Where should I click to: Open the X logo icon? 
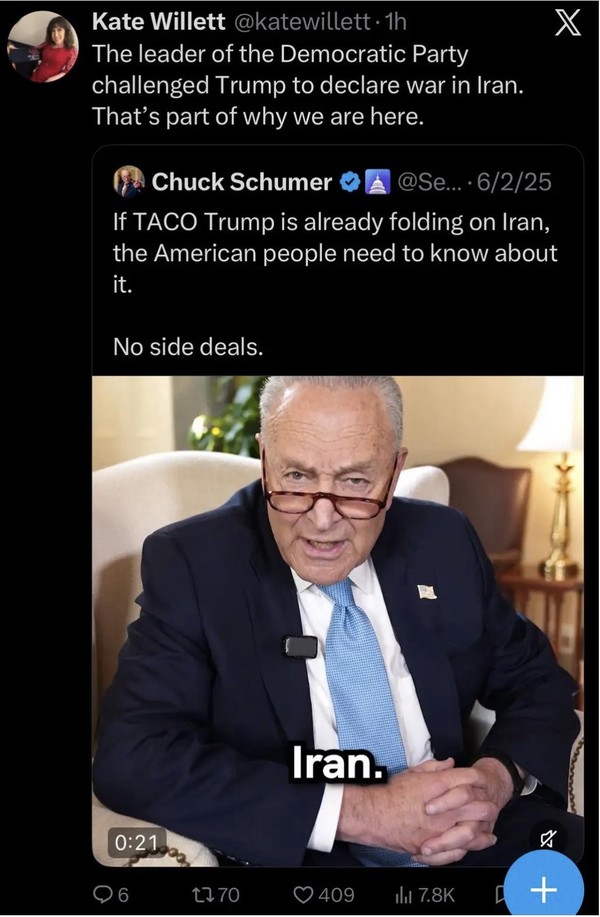point(567,24)
